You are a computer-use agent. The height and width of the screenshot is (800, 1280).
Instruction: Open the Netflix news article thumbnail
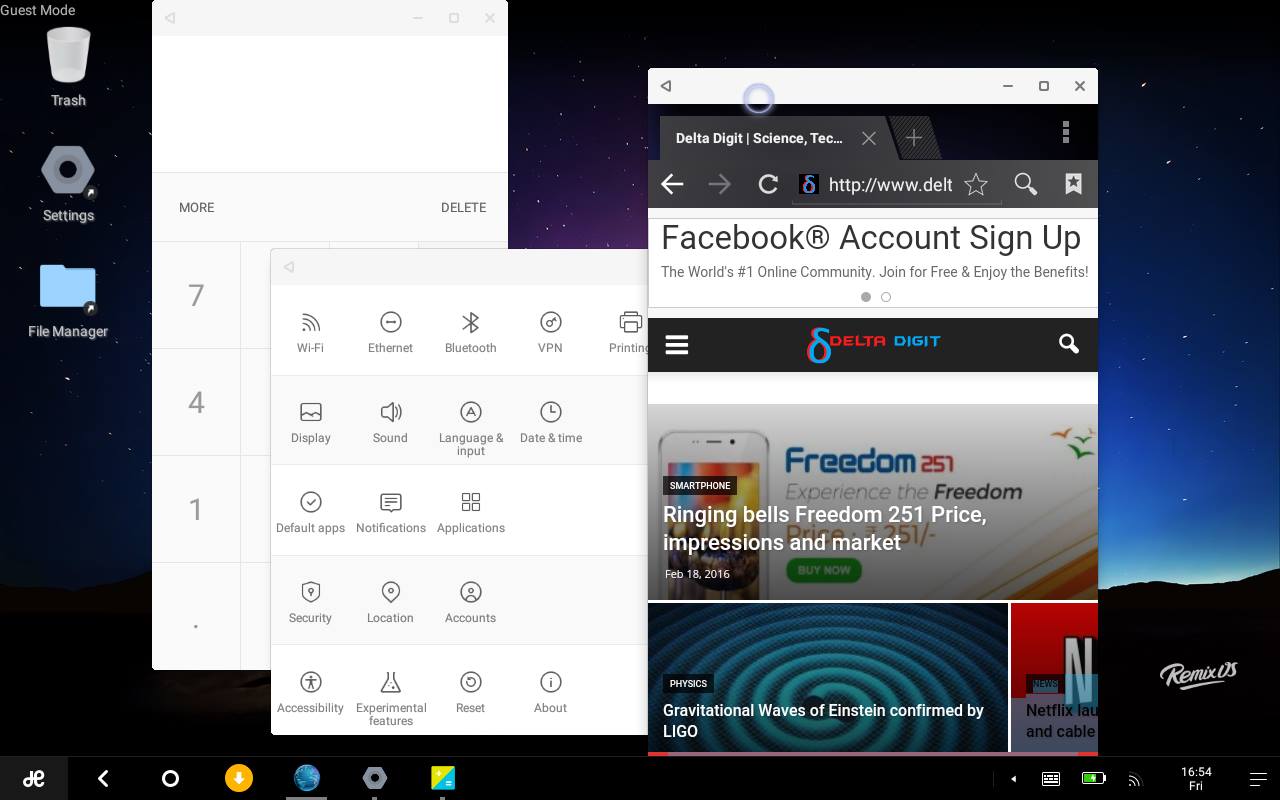(x=1054, y=677)
